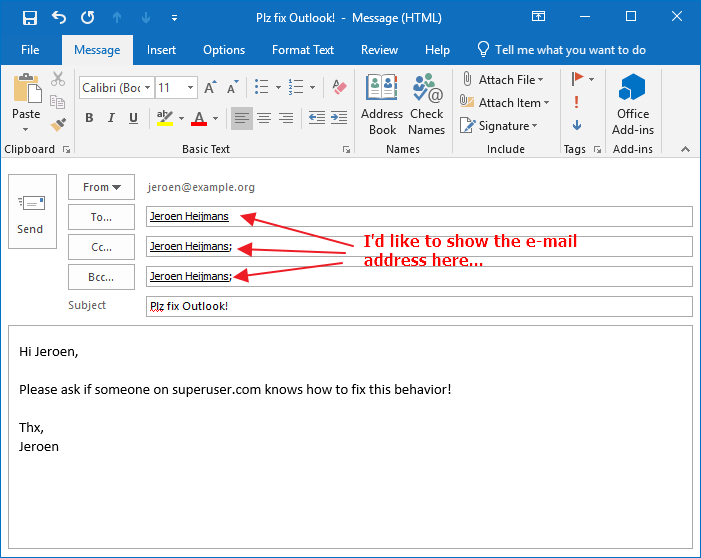This screenshot has width=701, height=558.
Task: Open Customize Quick Access Toolbar dropdown
Action: coord(174,18)
